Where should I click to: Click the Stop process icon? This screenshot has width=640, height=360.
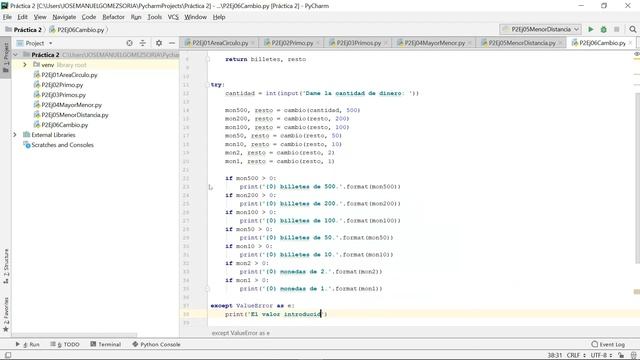[x=617, y=29]
